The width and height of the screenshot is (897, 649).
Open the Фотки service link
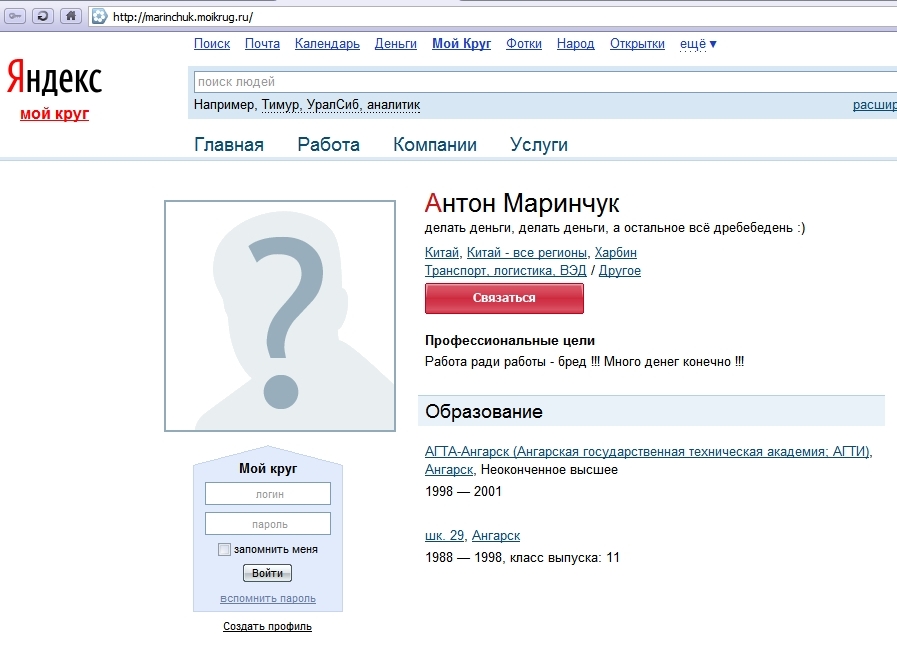[523, 44]
